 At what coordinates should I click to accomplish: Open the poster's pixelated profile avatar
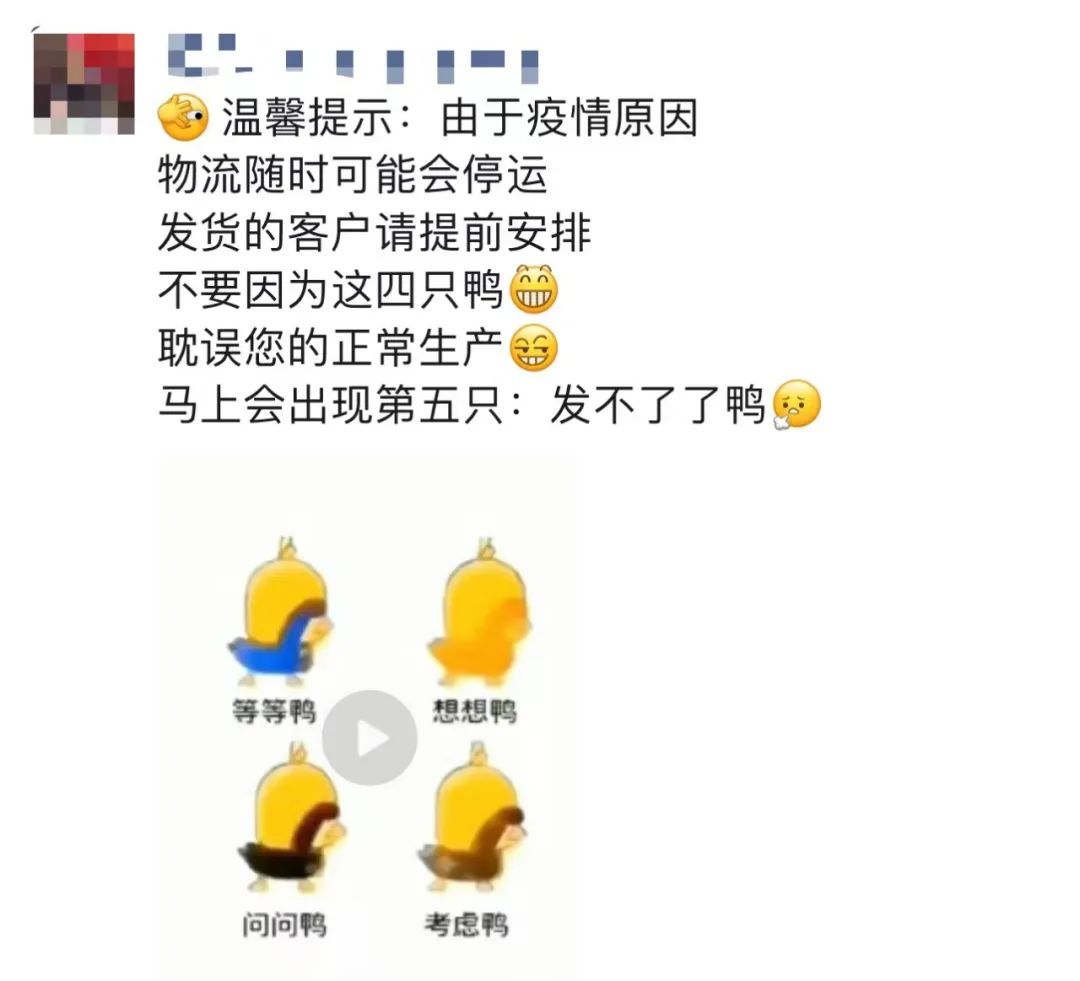84,83
